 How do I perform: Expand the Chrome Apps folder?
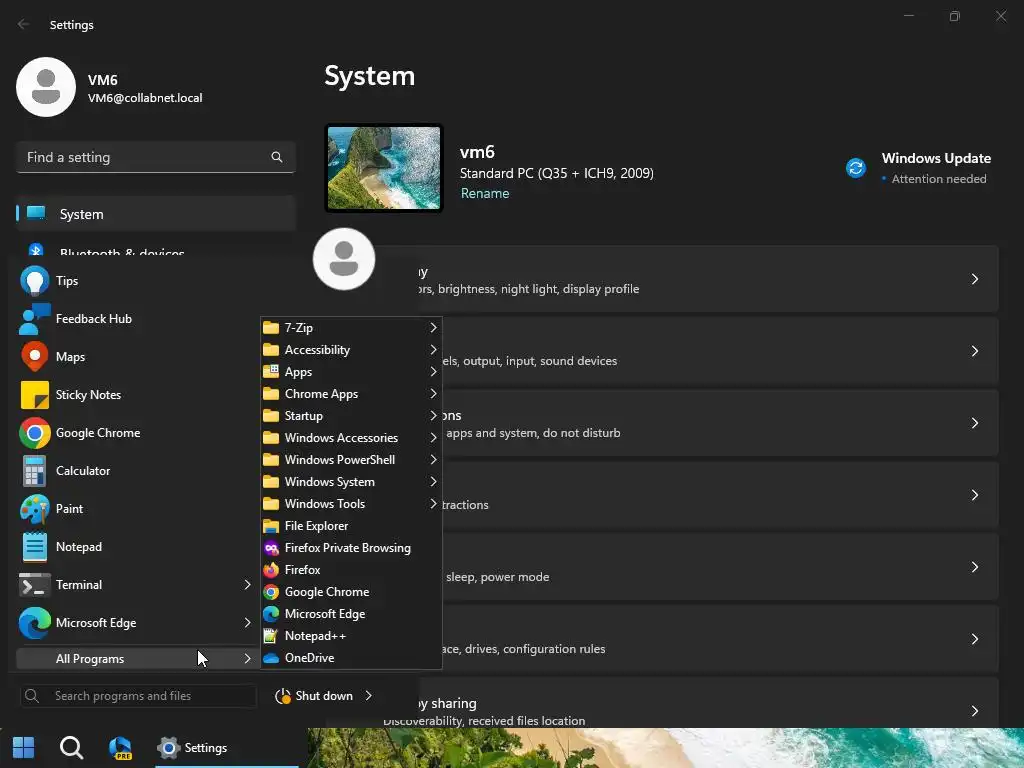351,394
